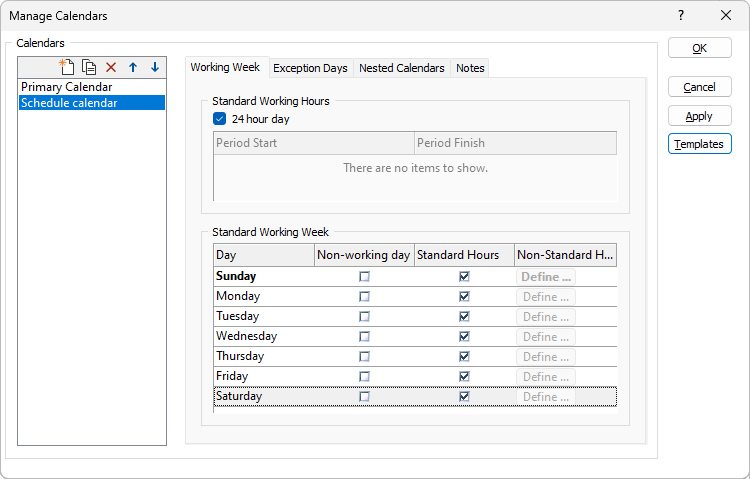Screen dimensions: 750x479
Task: Select Primary Calendar in the list
Action: (92, 87)
